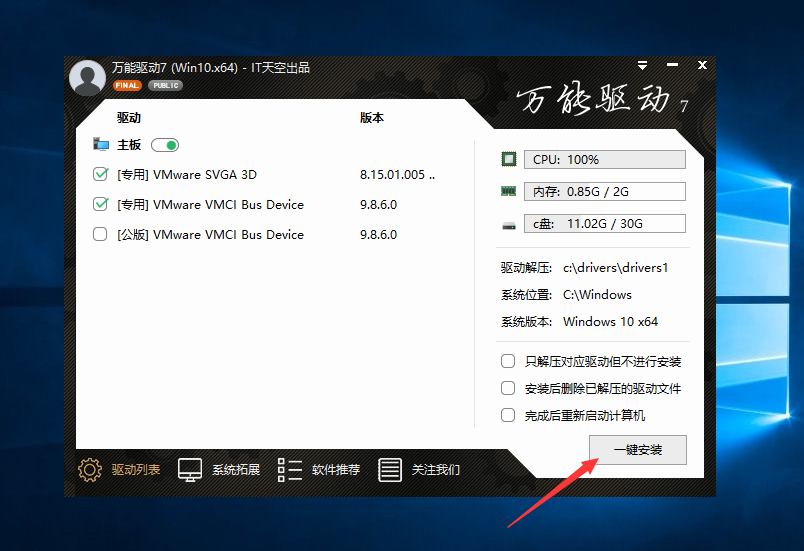Toggle the 主板 driver group switch
804x551 pixels.
click(165, 145)
